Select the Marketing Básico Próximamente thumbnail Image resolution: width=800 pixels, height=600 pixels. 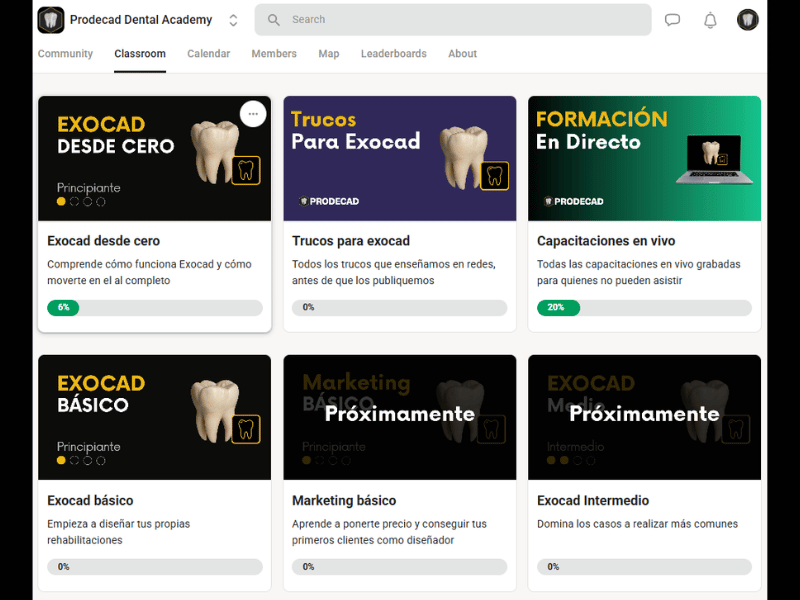click(399, 417)
